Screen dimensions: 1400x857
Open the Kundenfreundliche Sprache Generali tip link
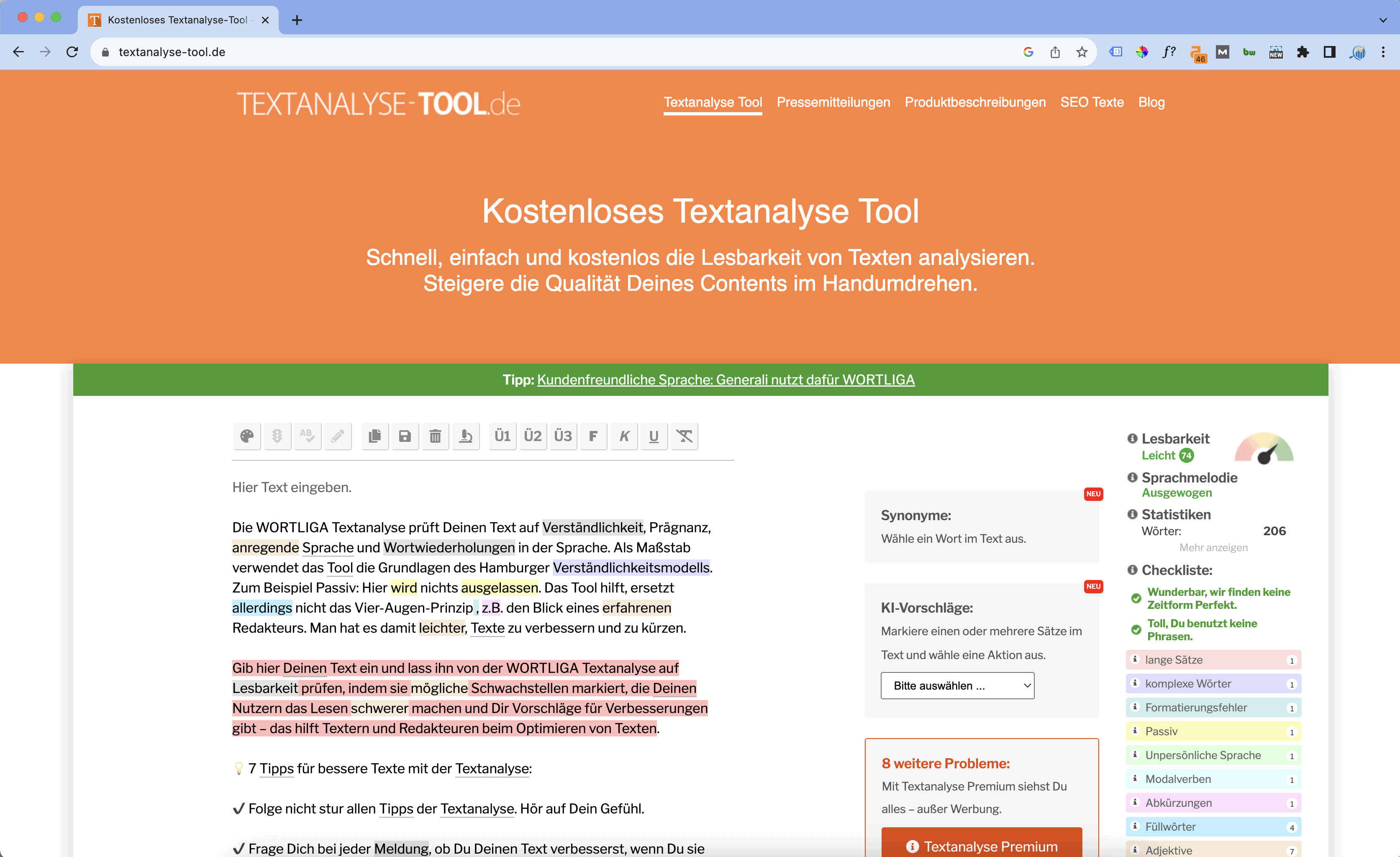tap(726, 380)
